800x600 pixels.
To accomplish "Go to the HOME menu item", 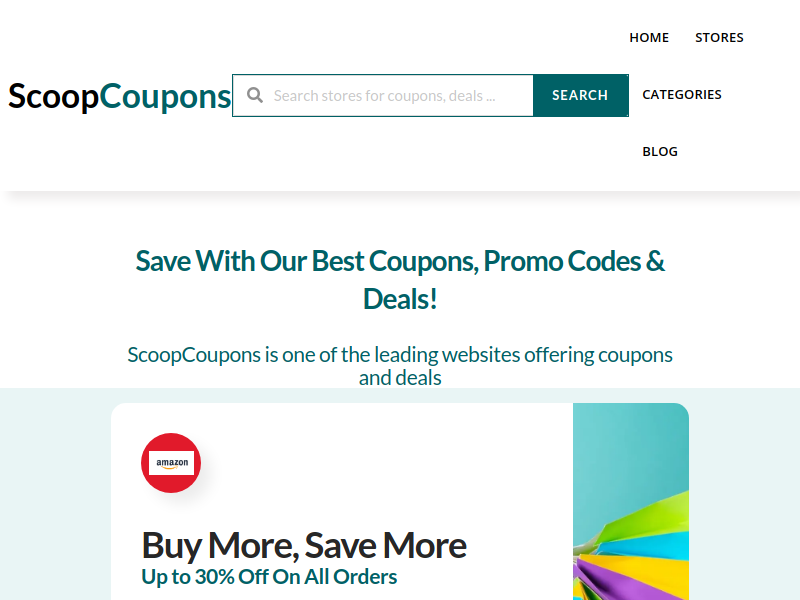I will (649, 38).
